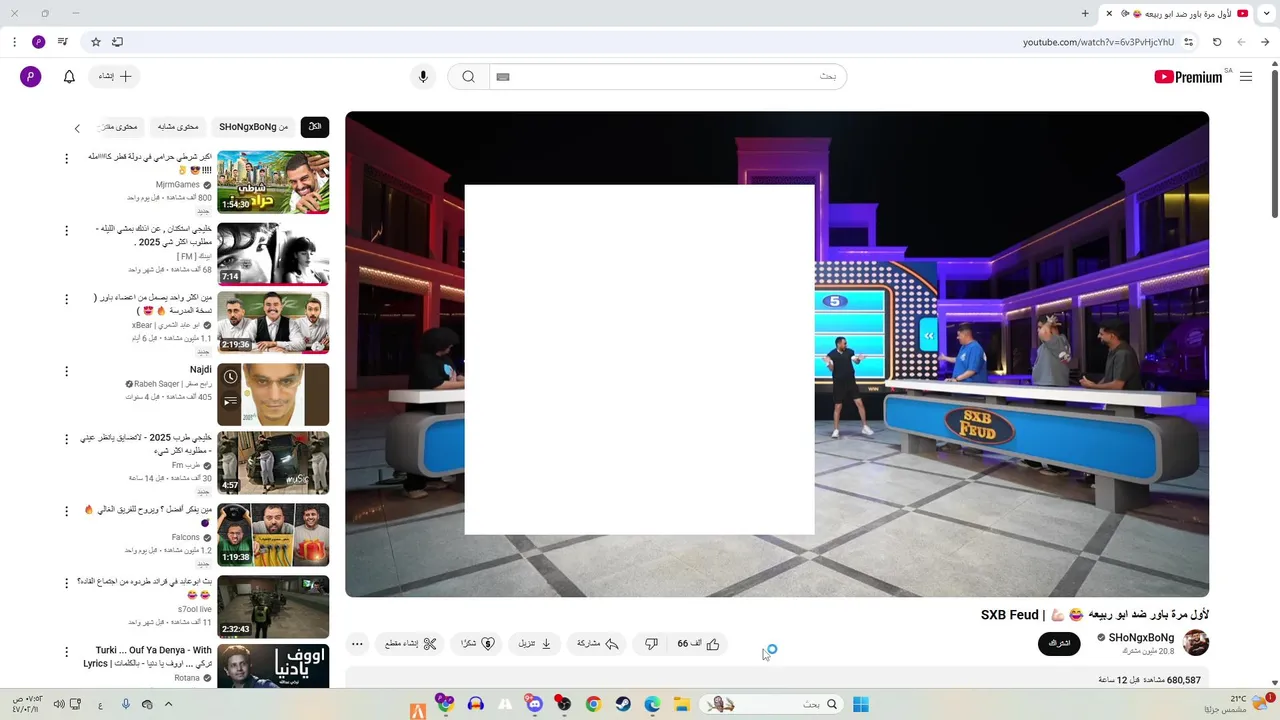
Task: Play the 4:57 video thumbnail
Action: click(x=273, y=462)
